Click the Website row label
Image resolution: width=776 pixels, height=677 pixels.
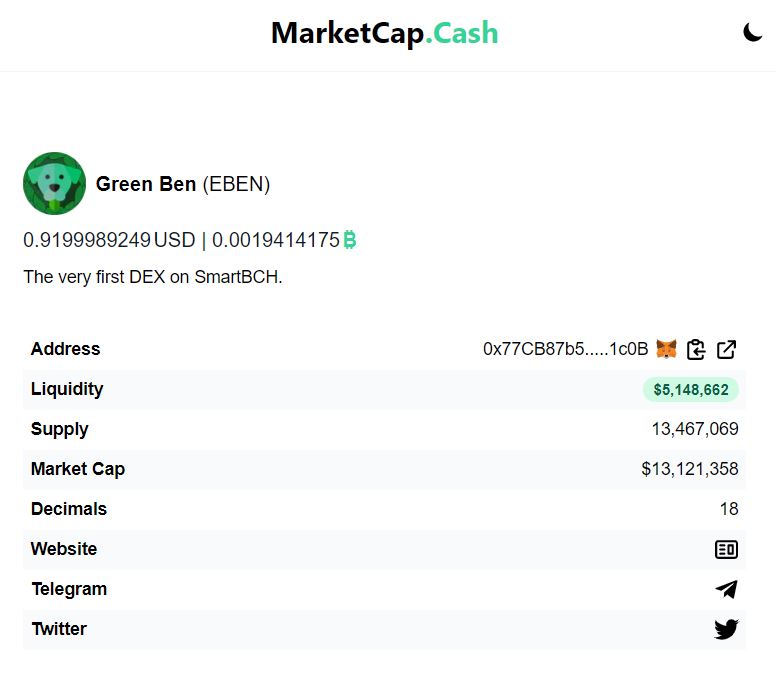click(x=64, y=549)
